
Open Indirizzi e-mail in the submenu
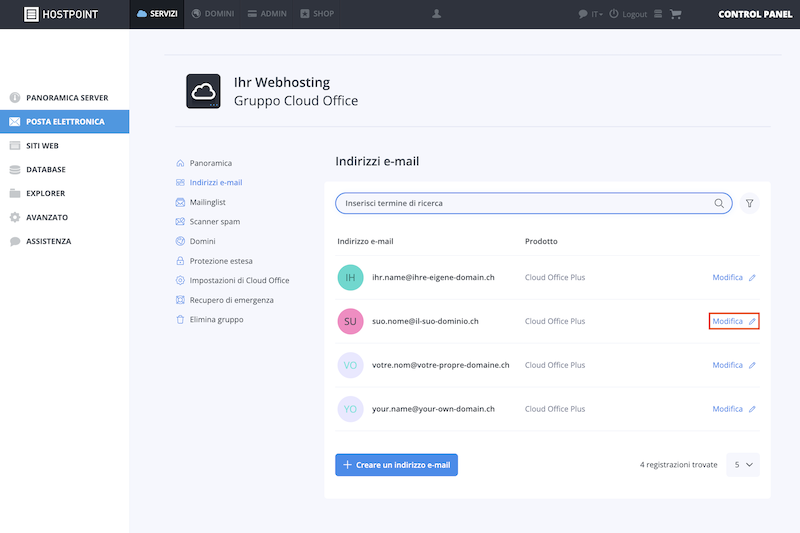pyautogui.click(x=209, y=183)
